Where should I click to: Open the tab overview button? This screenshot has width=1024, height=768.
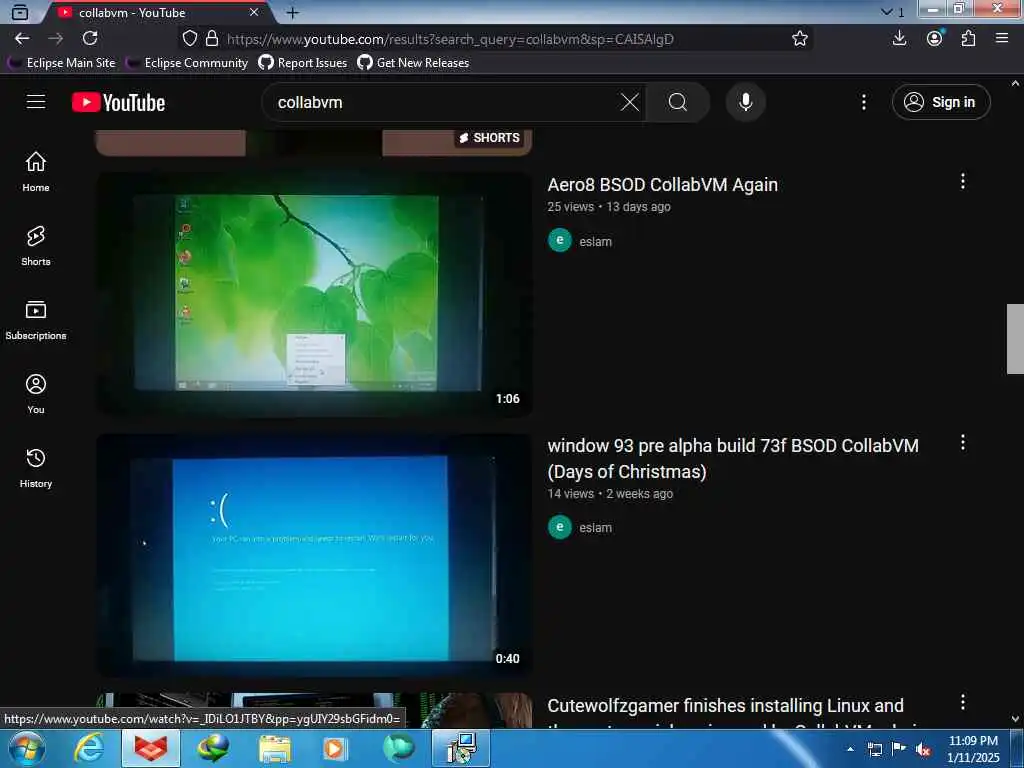coord(20,12)
